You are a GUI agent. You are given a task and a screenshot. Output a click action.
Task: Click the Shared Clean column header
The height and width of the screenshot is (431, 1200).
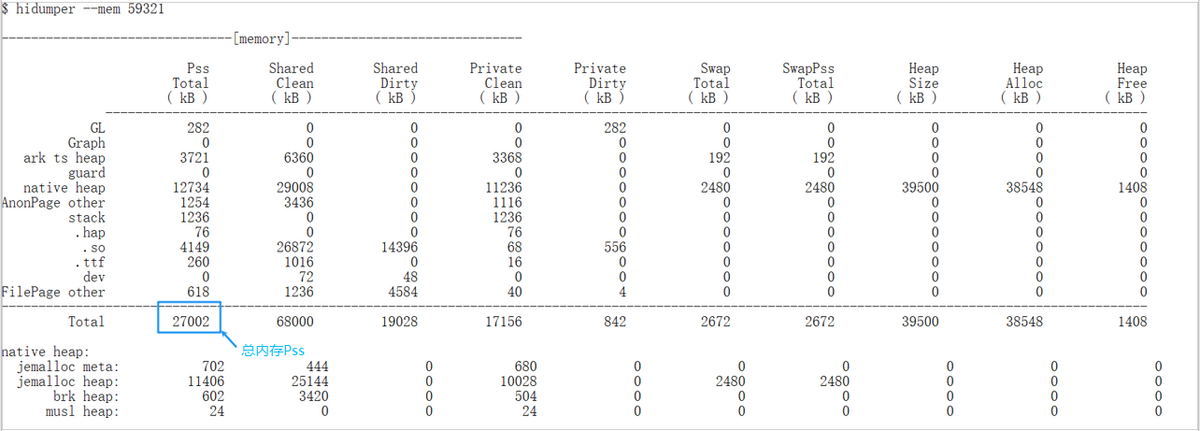coord(291,83)
